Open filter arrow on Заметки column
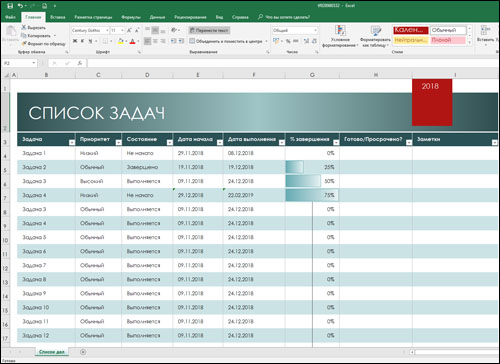 [494, 143]
